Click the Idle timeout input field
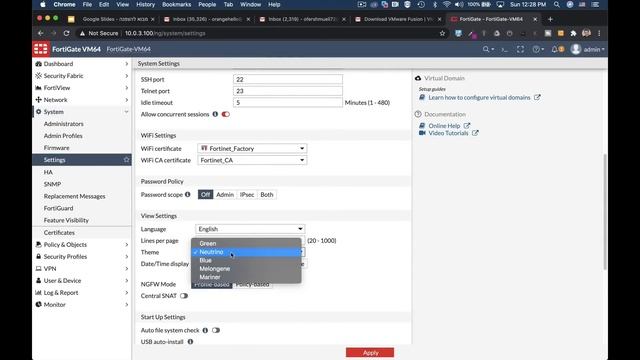Screen dimensions: 640x360 coord(288,102)
